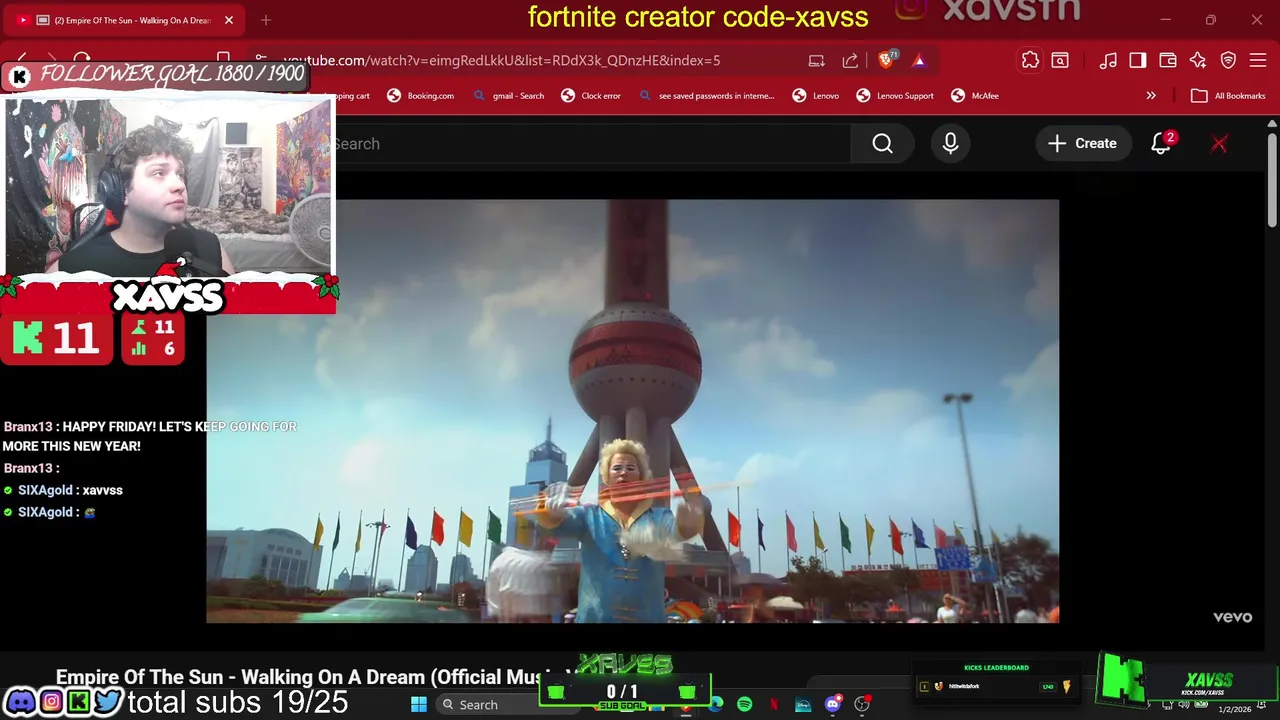This screenshot has width=1280, height=720.
Task: Close the Empire Of The Sun browser tab
Action: 229,20
